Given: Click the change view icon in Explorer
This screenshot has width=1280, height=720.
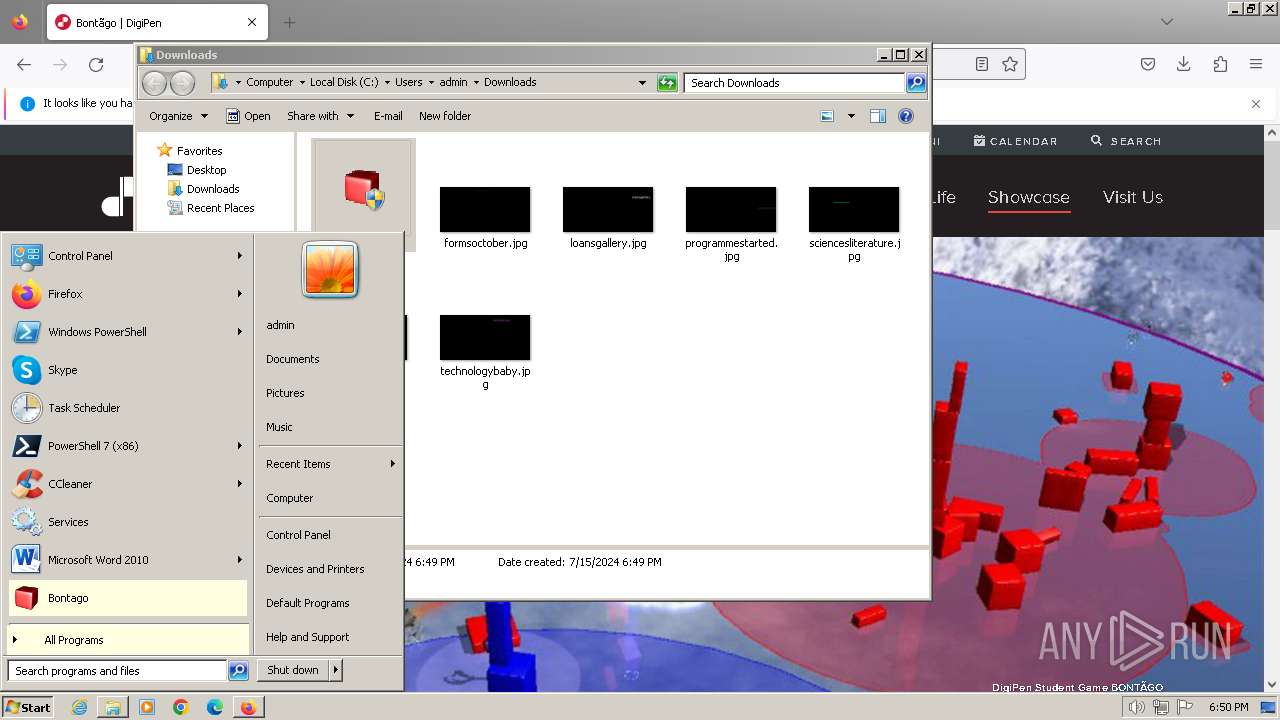Looking at the screenshot, I should coord(827,116).
